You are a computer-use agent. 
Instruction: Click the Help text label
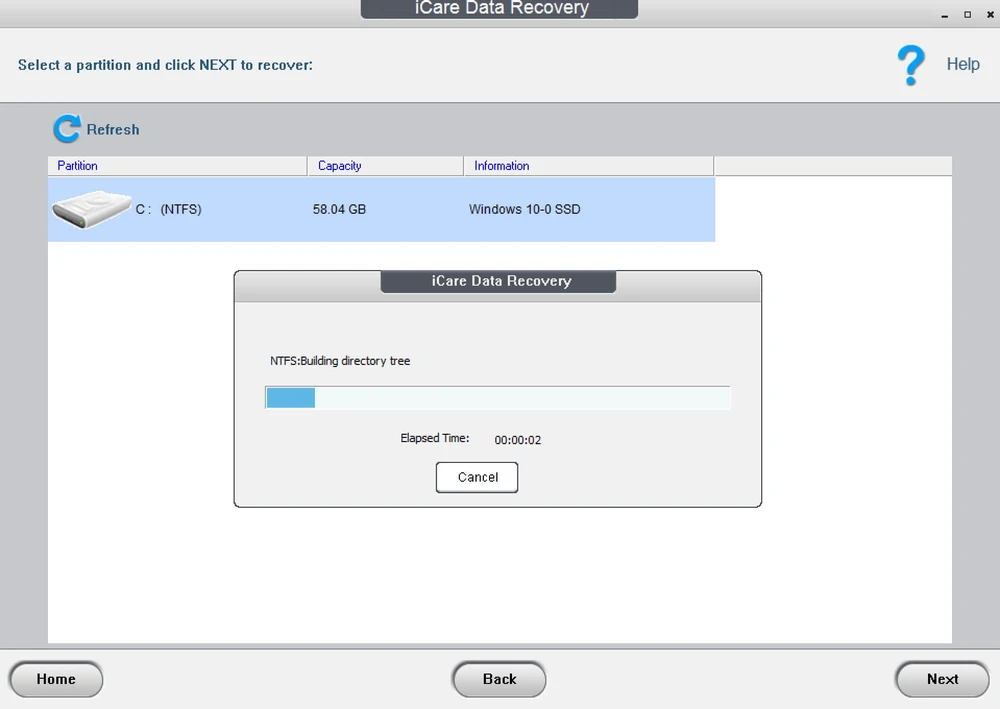[963, 64]
